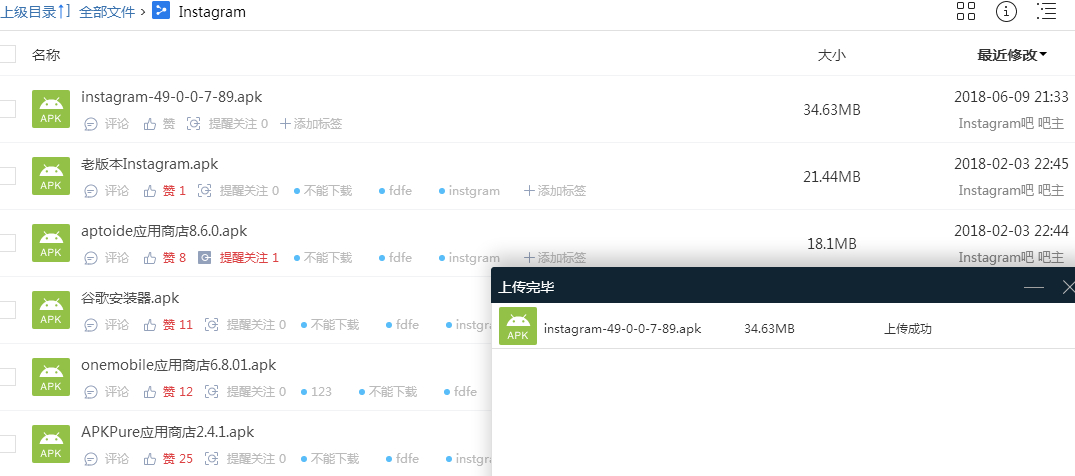Open file 谷歌安装器.apk

click(130, 298)
